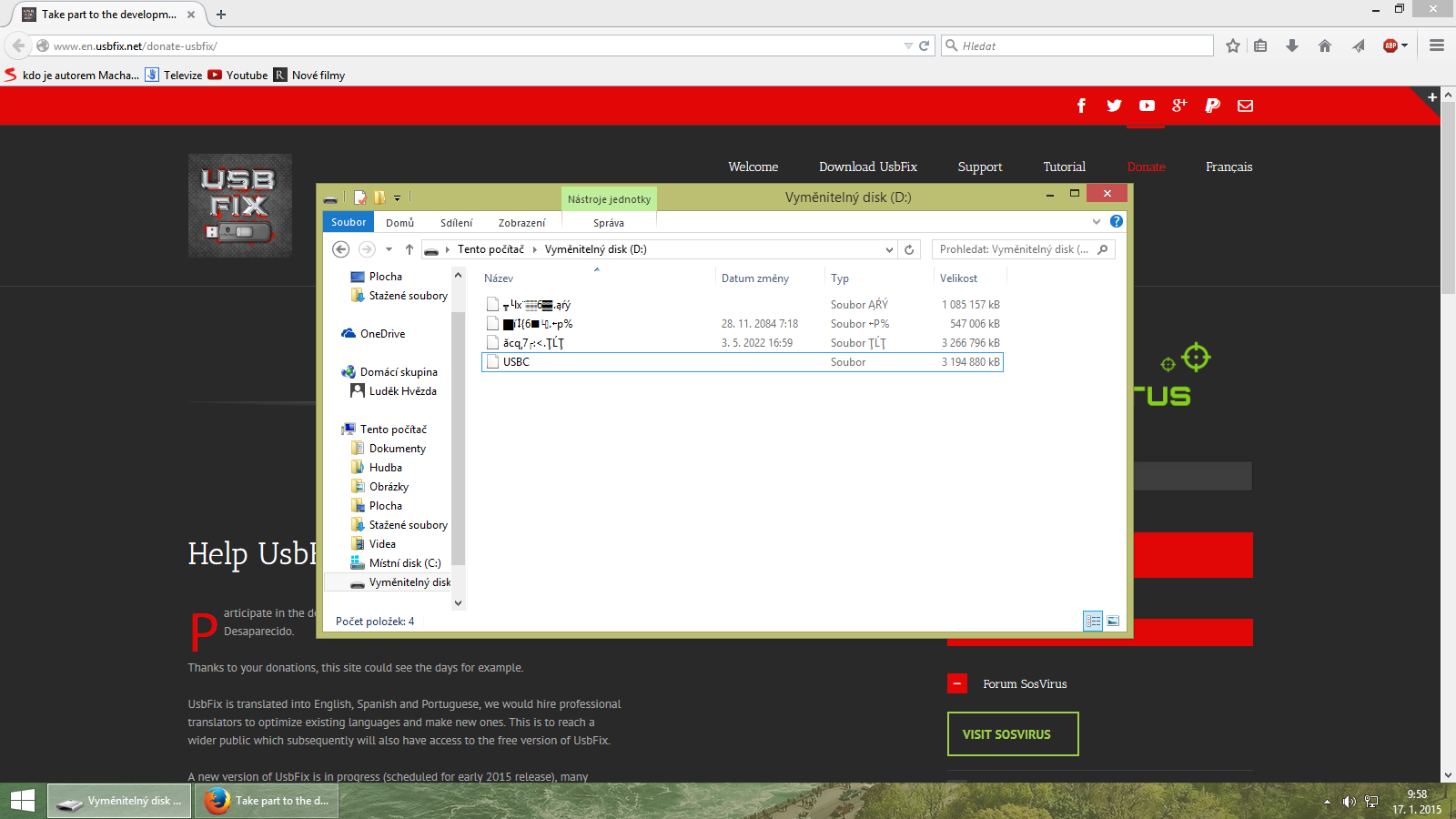Open the YouTube icon in red header
The image size is (1456, 819).
tap(1147, 106)
